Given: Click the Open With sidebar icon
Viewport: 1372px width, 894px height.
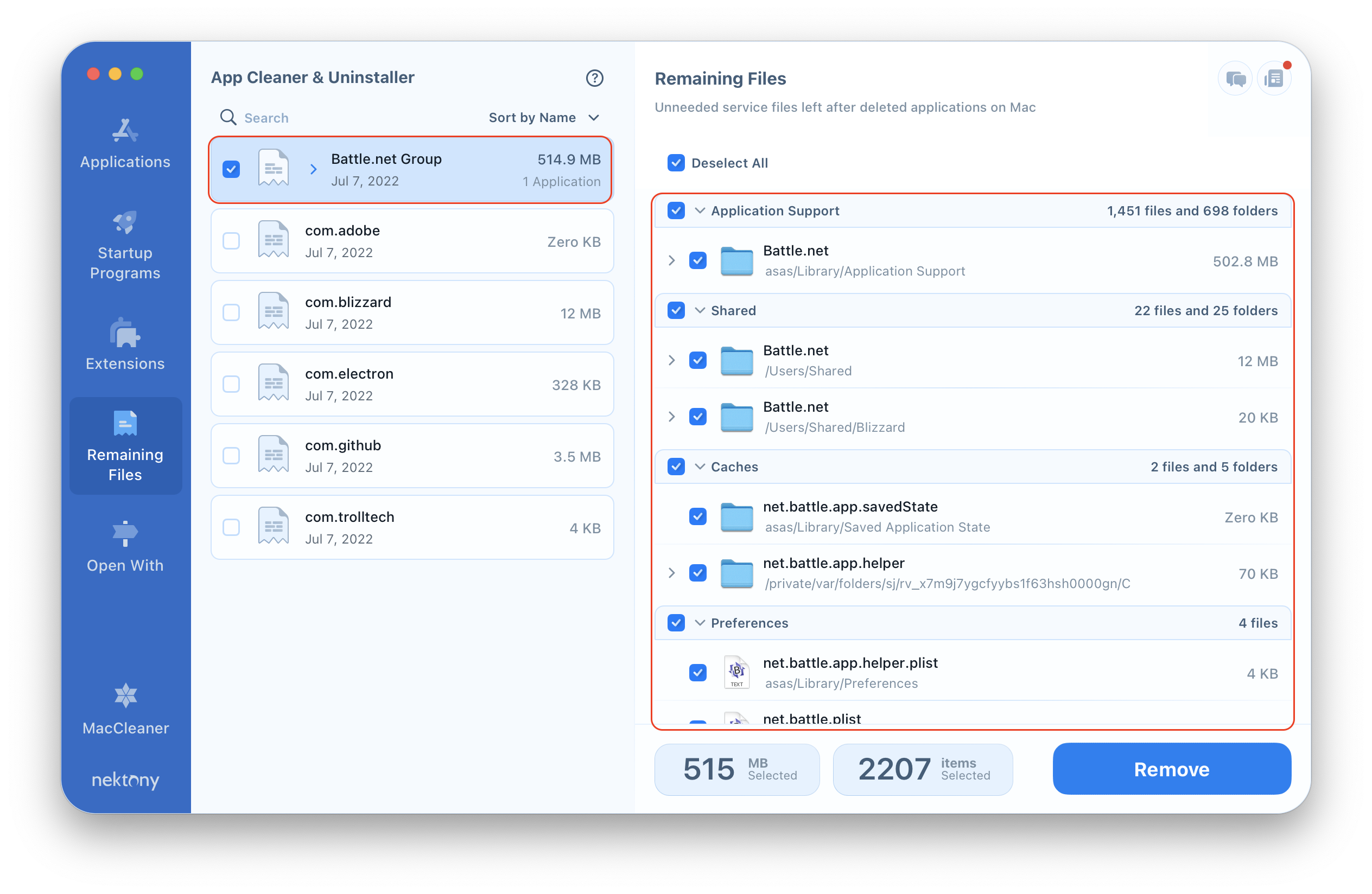Looking at the screenshot, I should pos(125,536).
